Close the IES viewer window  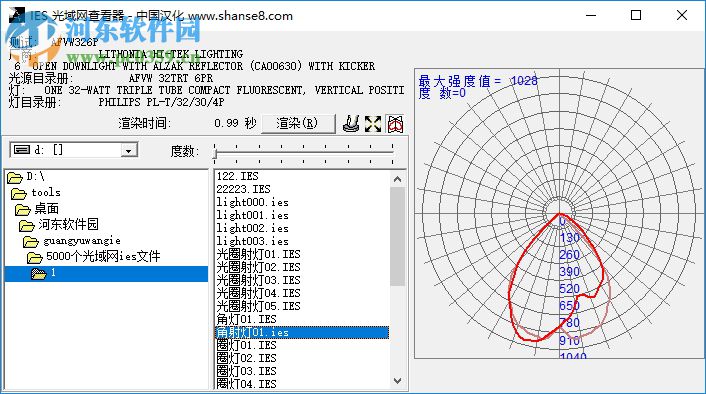682,15
